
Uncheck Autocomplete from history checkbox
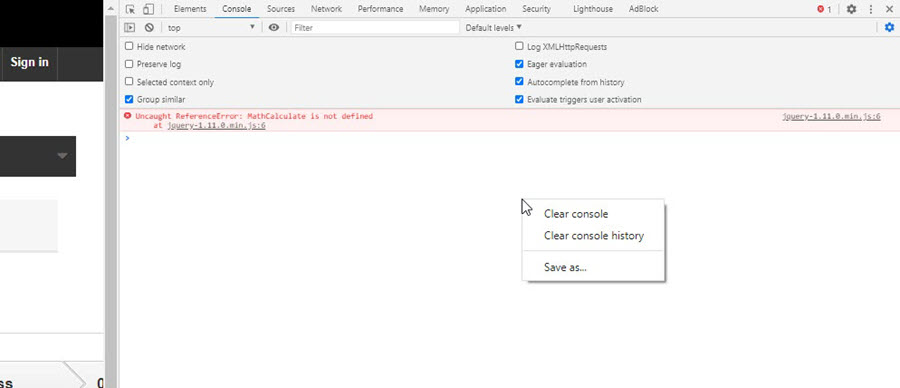(x=519, y=82)
